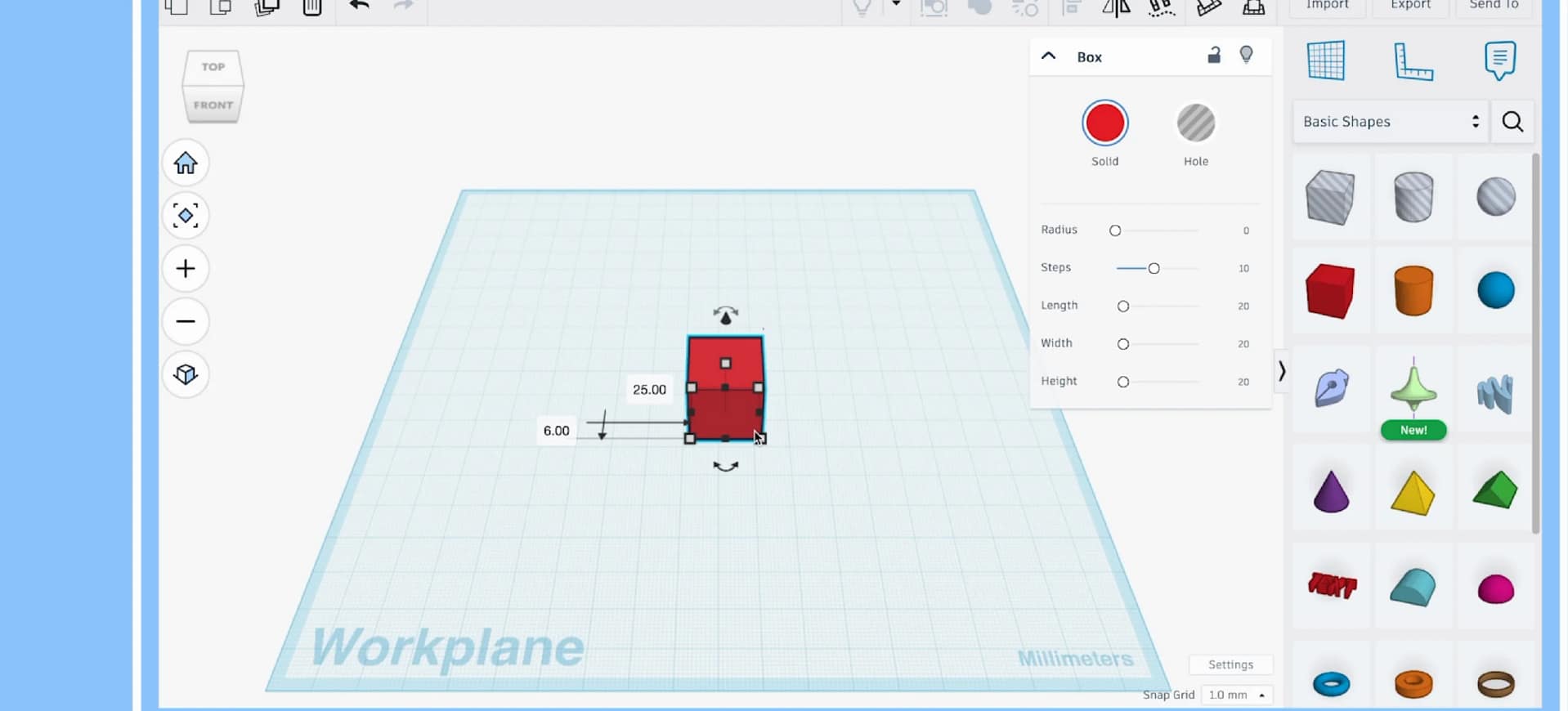This screenshot has width=1568, height=711.
Task: Select the red Text shape
Action: point(1332,585)
